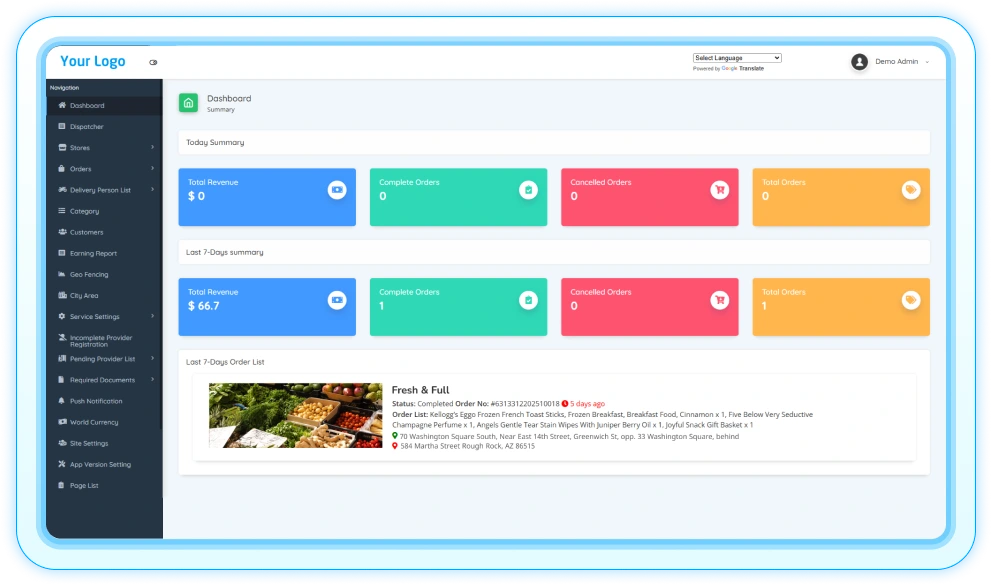Open Page List menu item
This screenshot has width=992, height=586.
[x=104, y=485]
